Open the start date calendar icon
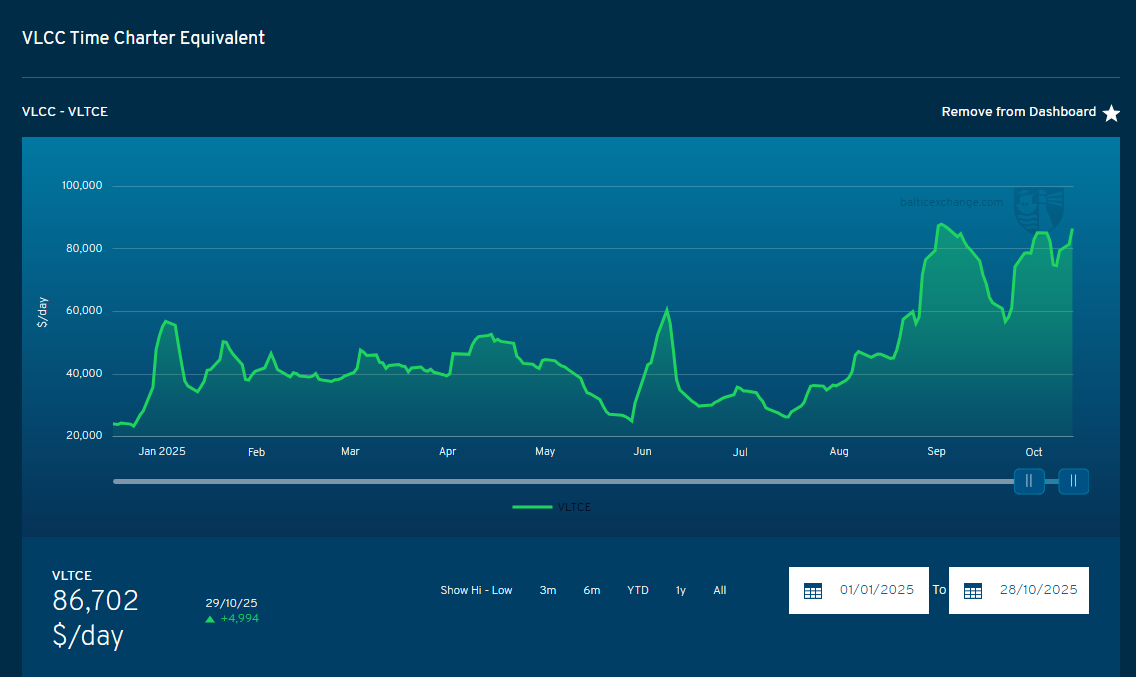This screenshot has height=677, width=1136. point(813,590)
